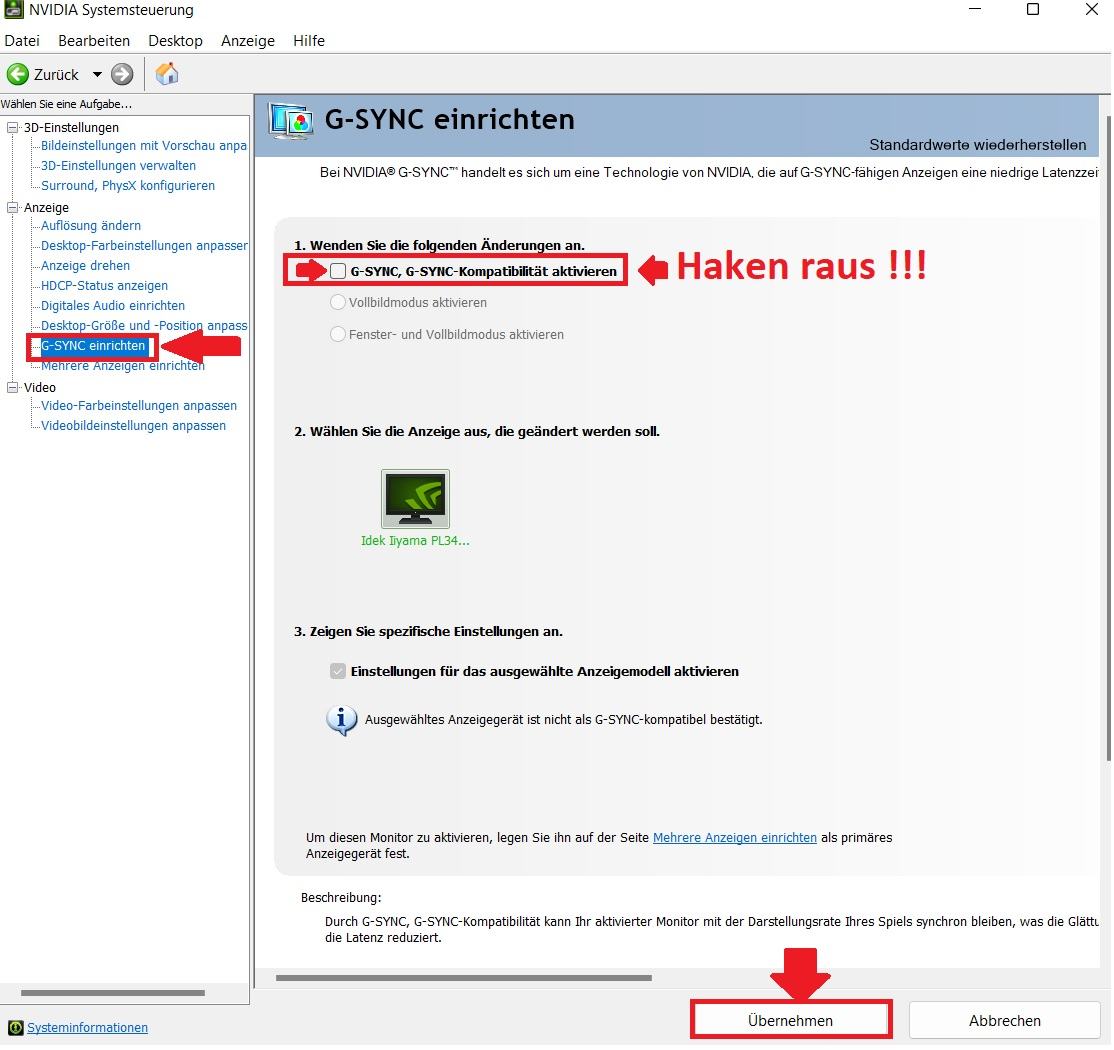The height and width of the screenshot is (1050, 1114).
Task: Collapse the Anzeige tree node
Action: coord(12,207)
